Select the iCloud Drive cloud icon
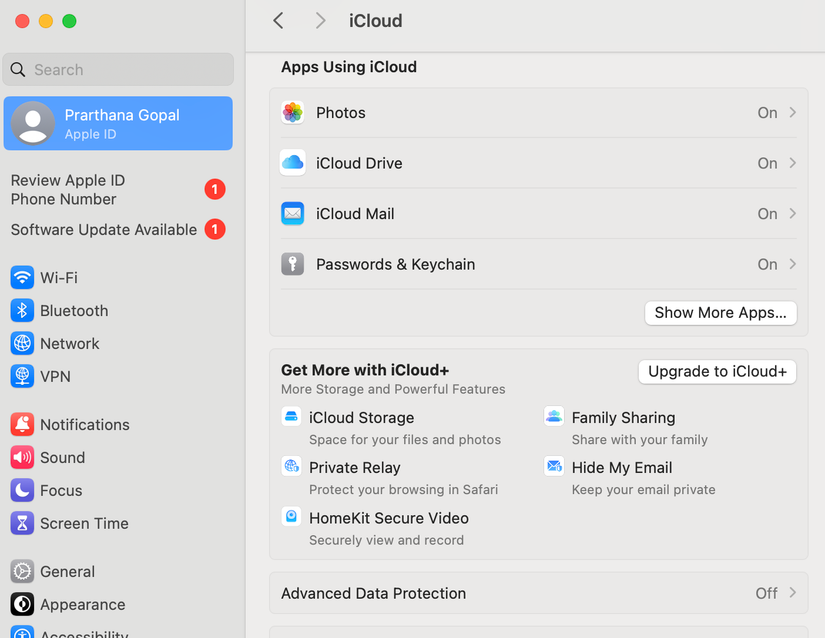The image size is (825, 638). [x=292, y=163]
